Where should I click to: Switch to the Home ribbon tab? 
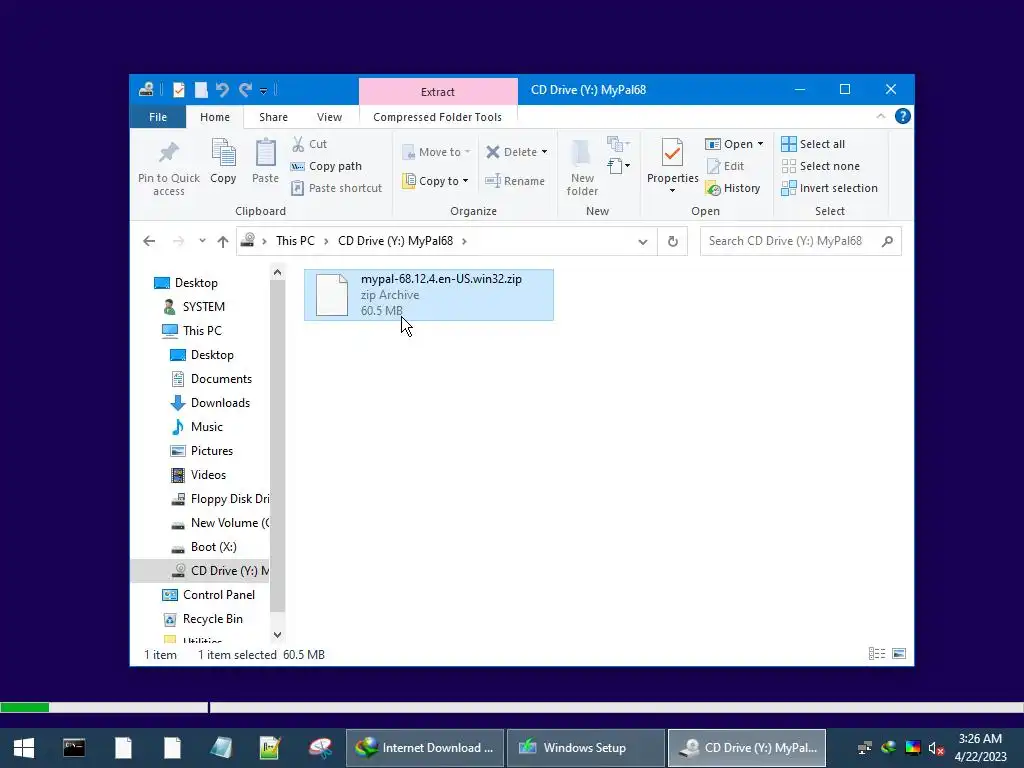[215, 117]
